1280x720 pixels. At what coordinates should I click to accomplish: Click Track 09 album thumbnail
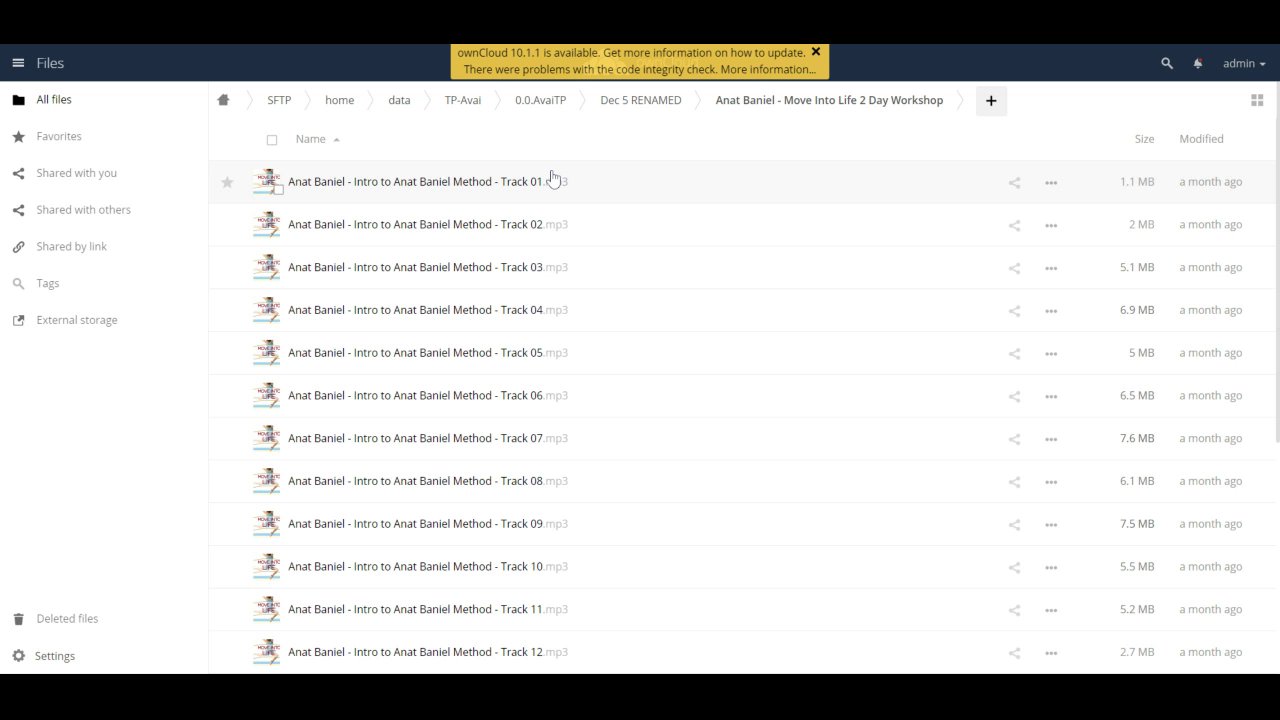coord(267,523)
